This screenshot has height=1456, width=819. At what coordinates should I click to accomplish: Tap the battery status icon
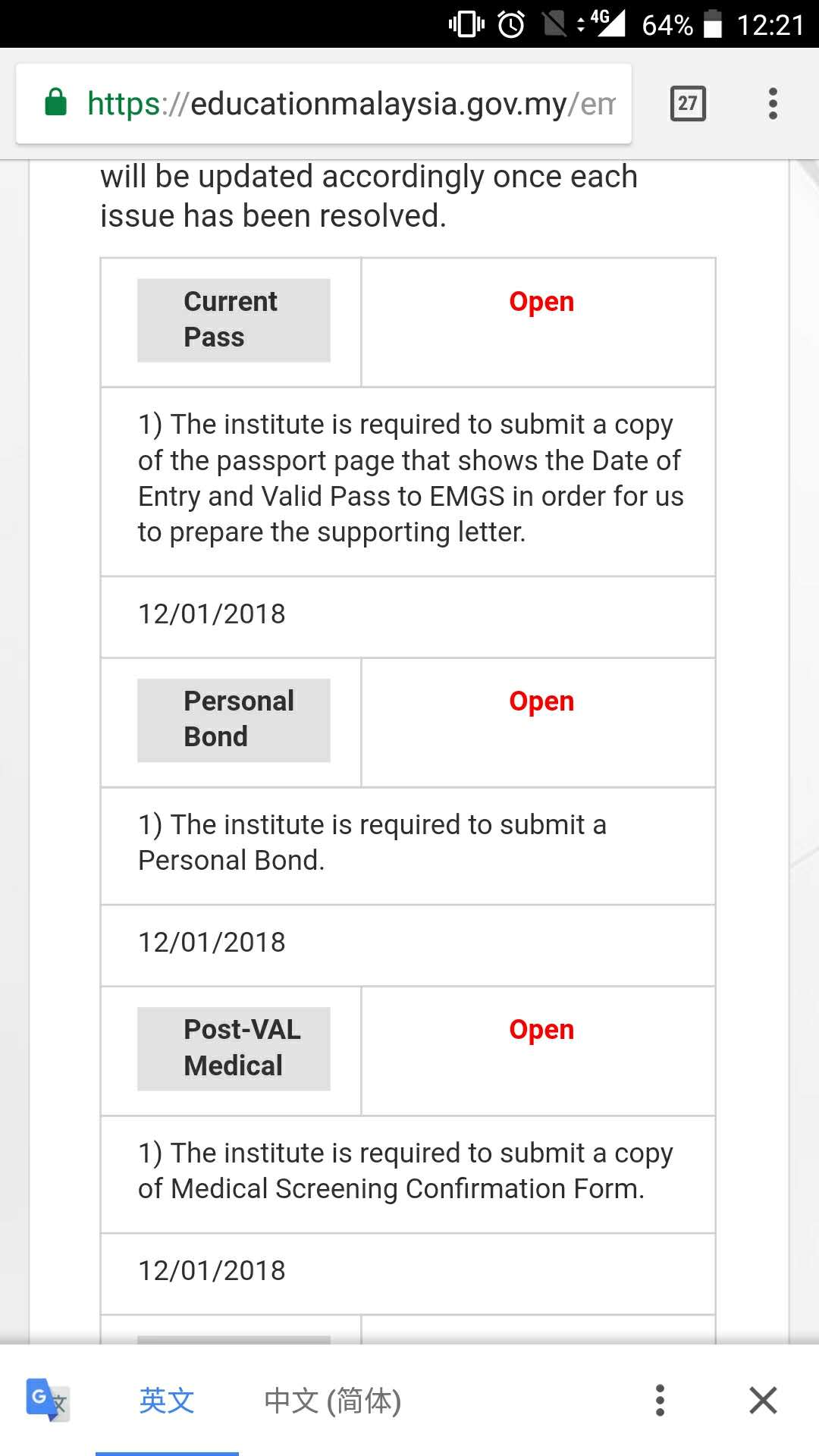(713, 24)
